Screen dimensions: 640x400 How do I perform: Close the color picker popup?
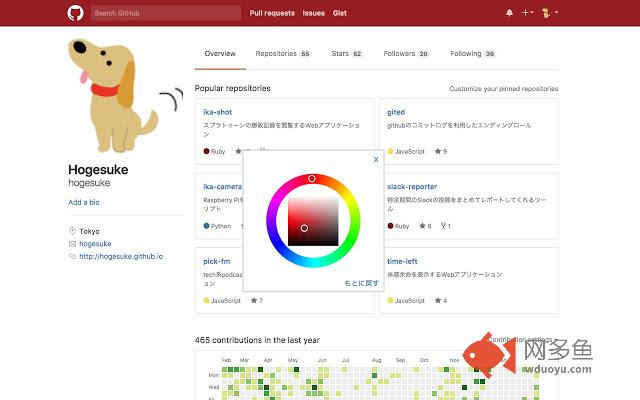pos(376,159)
